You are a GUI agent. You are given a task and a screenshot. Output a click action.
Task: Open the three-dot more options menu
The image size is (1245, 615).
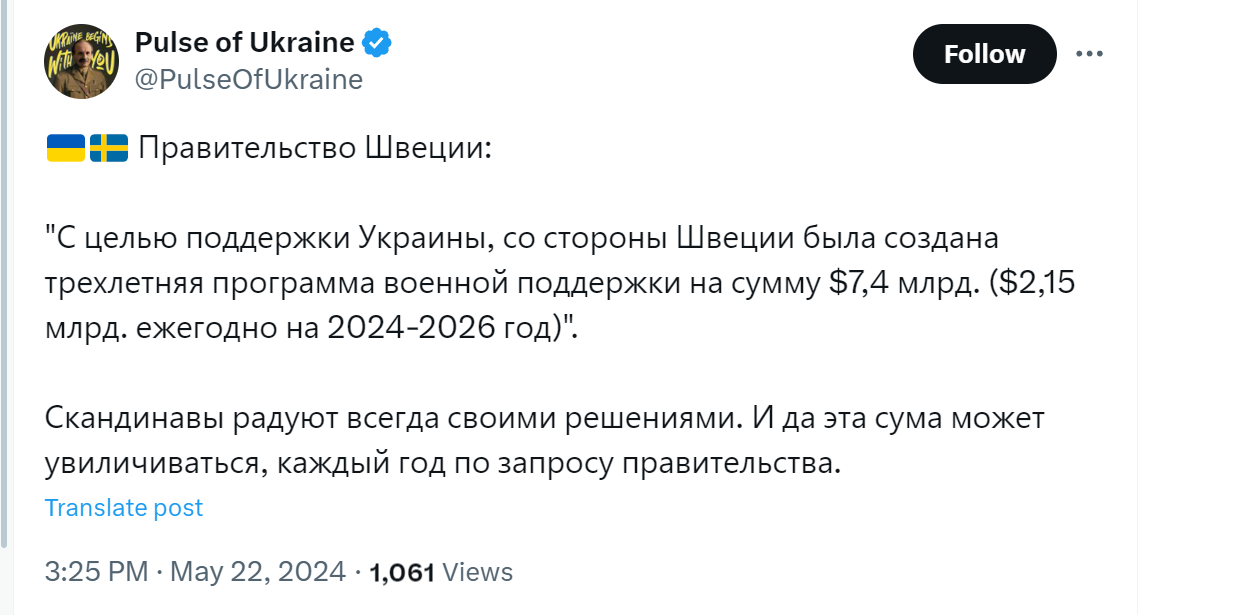pos(1088,54)
